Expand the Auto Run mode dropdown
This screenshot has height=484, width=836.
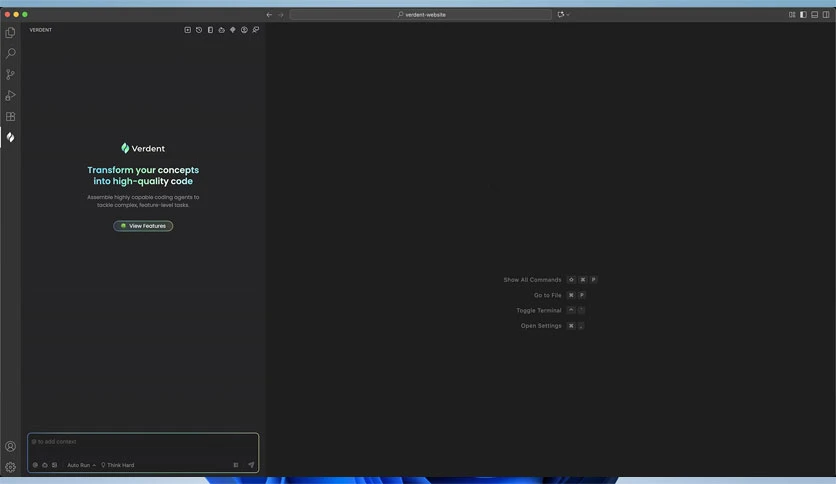pyautogui.click(x=81, y=465)
